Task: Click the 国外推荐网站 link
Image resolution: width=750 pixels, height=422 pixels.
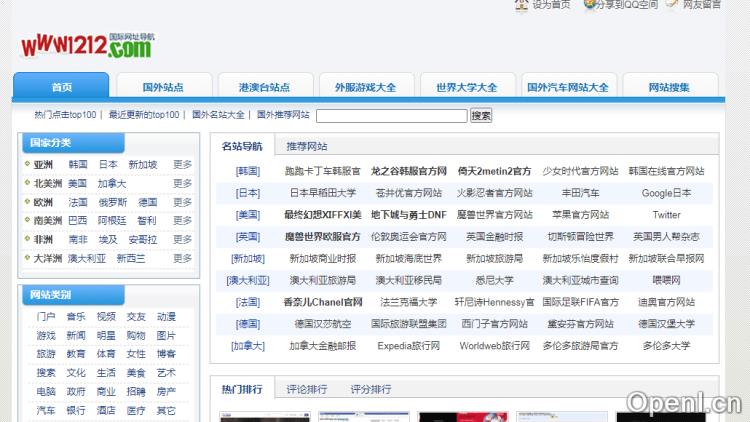Action: (283, 115)
